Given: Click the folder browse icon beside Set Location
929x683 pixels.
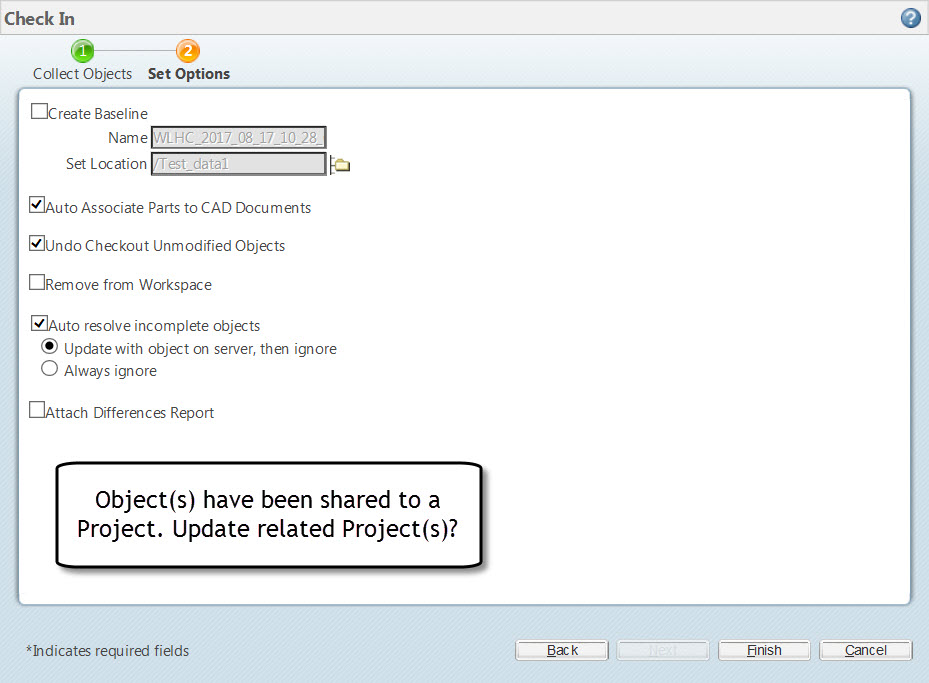Looking at the screenshot, I should point(340,163).
